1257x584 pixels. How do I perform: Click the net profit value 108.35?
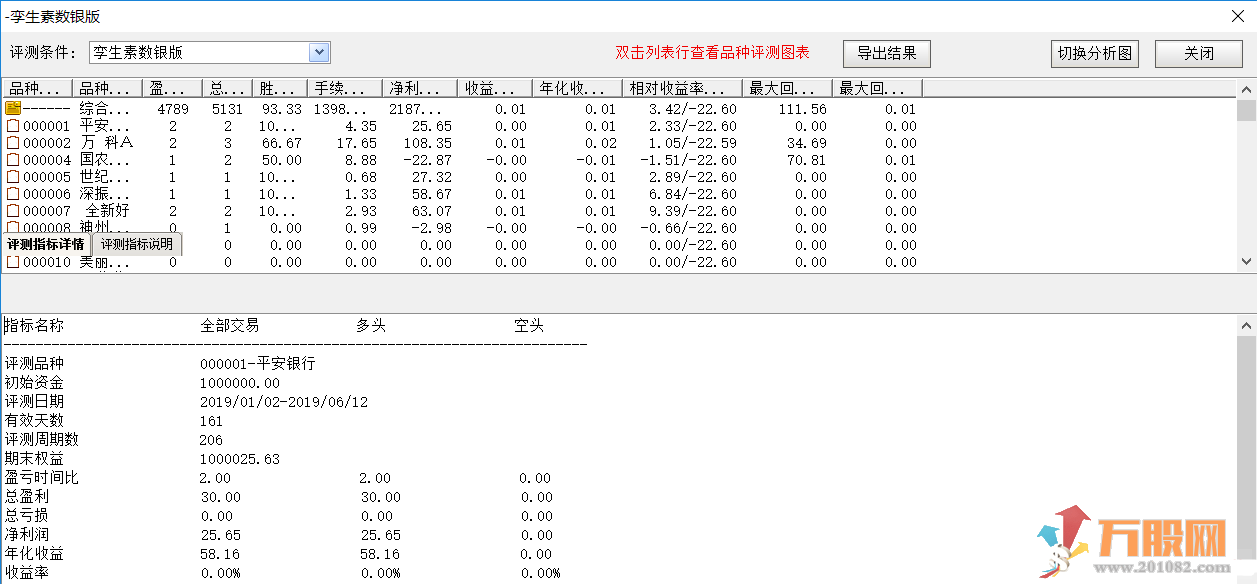(428, 143)
